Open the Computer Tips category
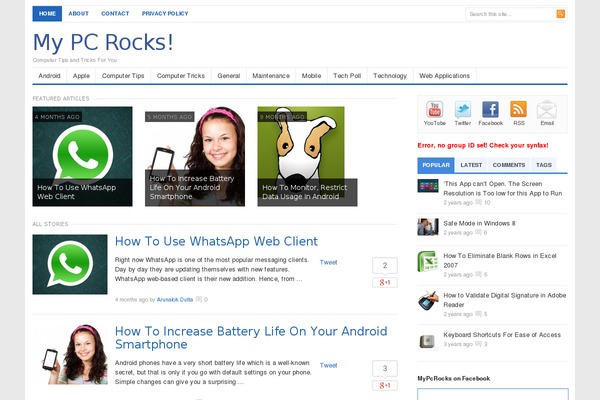The height and width of the screenshot is (400, 600). coord(123,76)
